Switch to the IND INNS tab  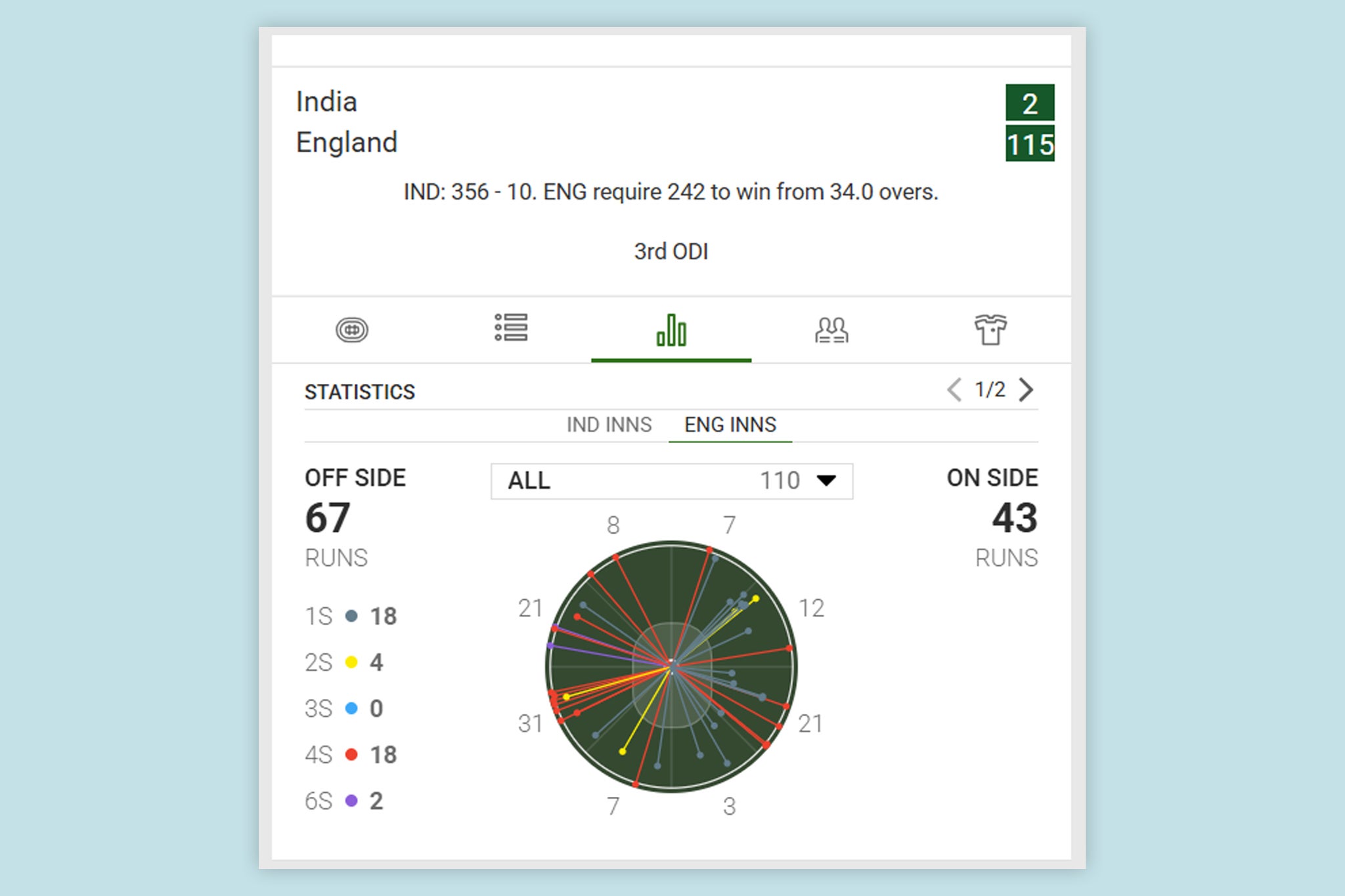(x=609, y=425)
